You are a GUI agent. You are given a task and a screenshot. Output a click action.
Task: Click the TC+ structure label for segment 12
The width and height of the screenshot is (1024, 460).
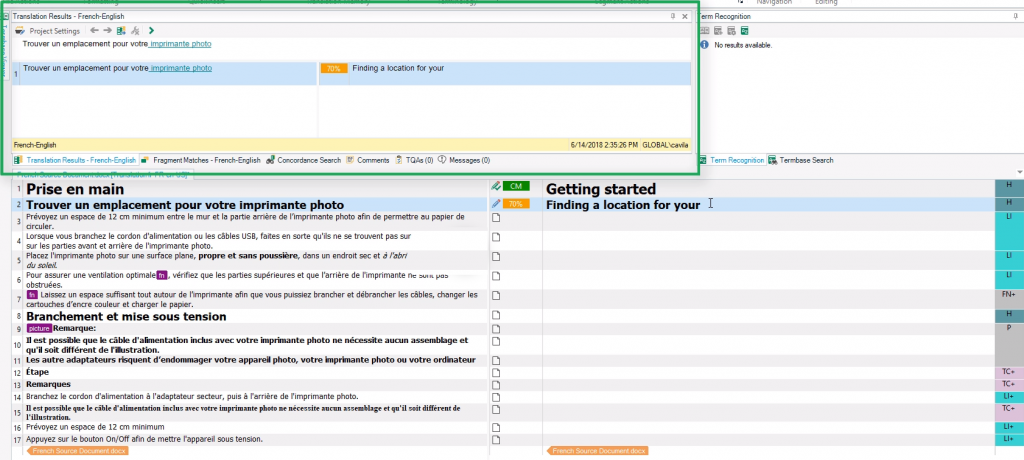click(x=1008, y=372)
